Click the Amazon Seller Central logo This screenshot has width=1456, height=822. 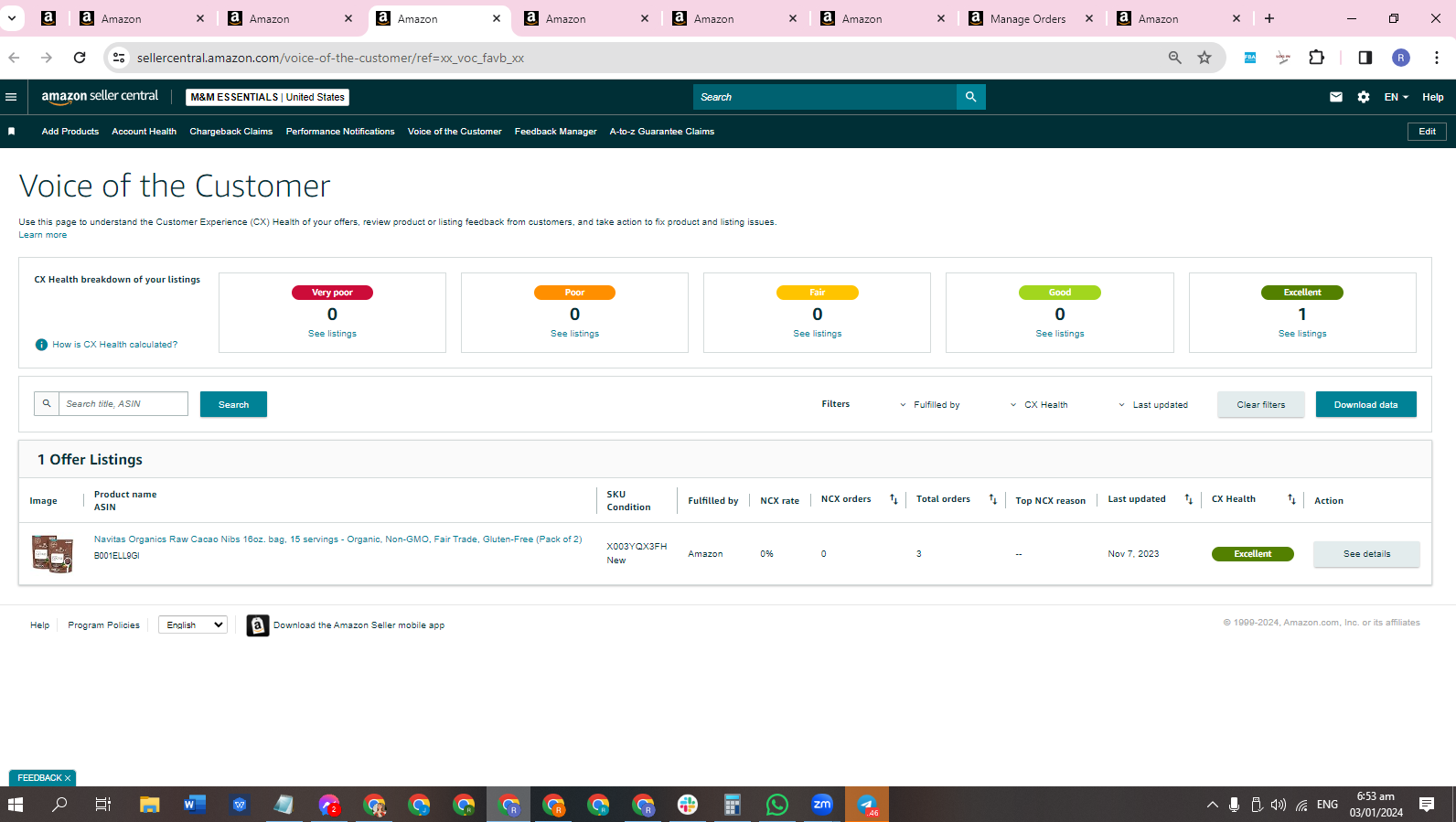(x=100, y=96)
